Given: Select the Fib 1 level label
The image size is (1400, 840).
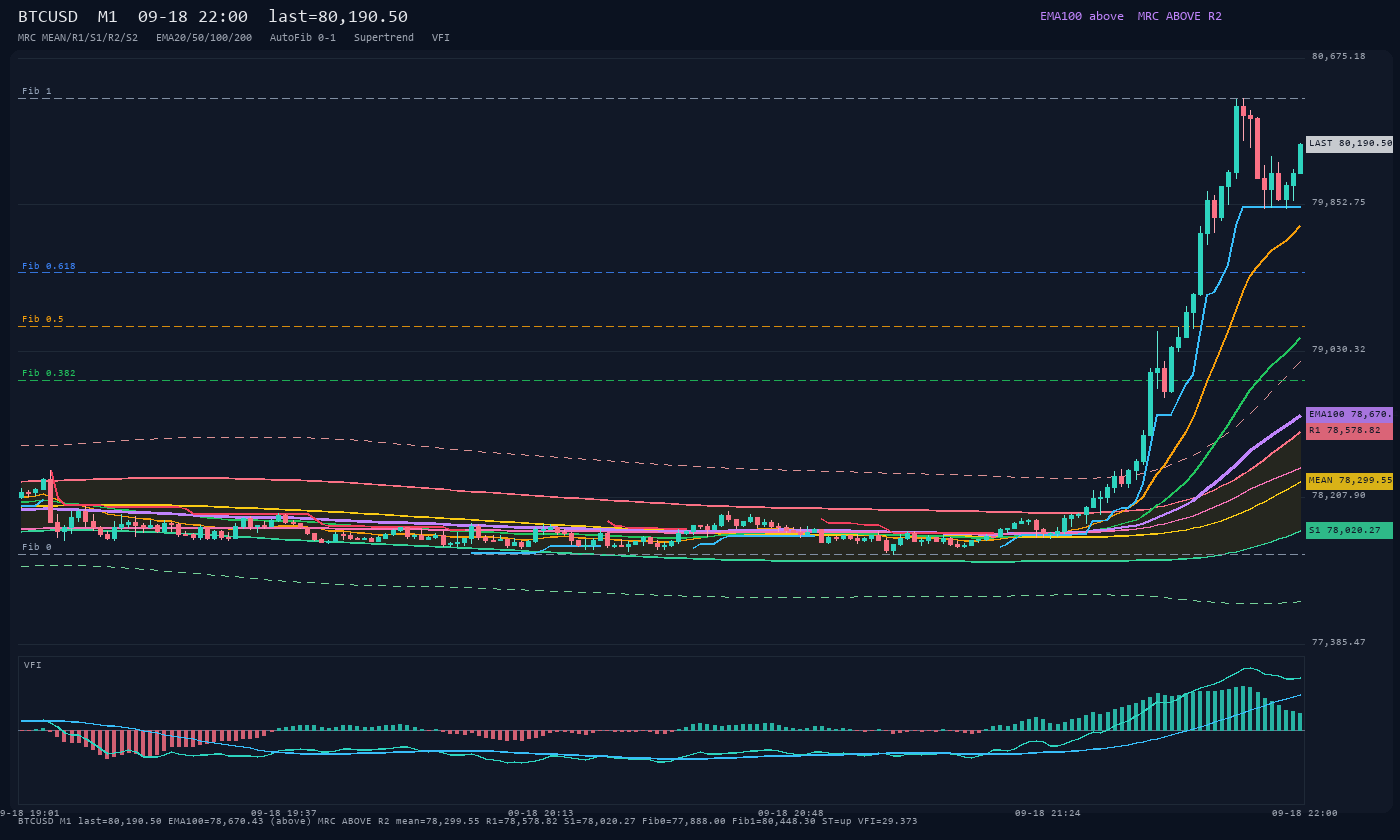Looking at the screenshot, I should pos(37,91).
